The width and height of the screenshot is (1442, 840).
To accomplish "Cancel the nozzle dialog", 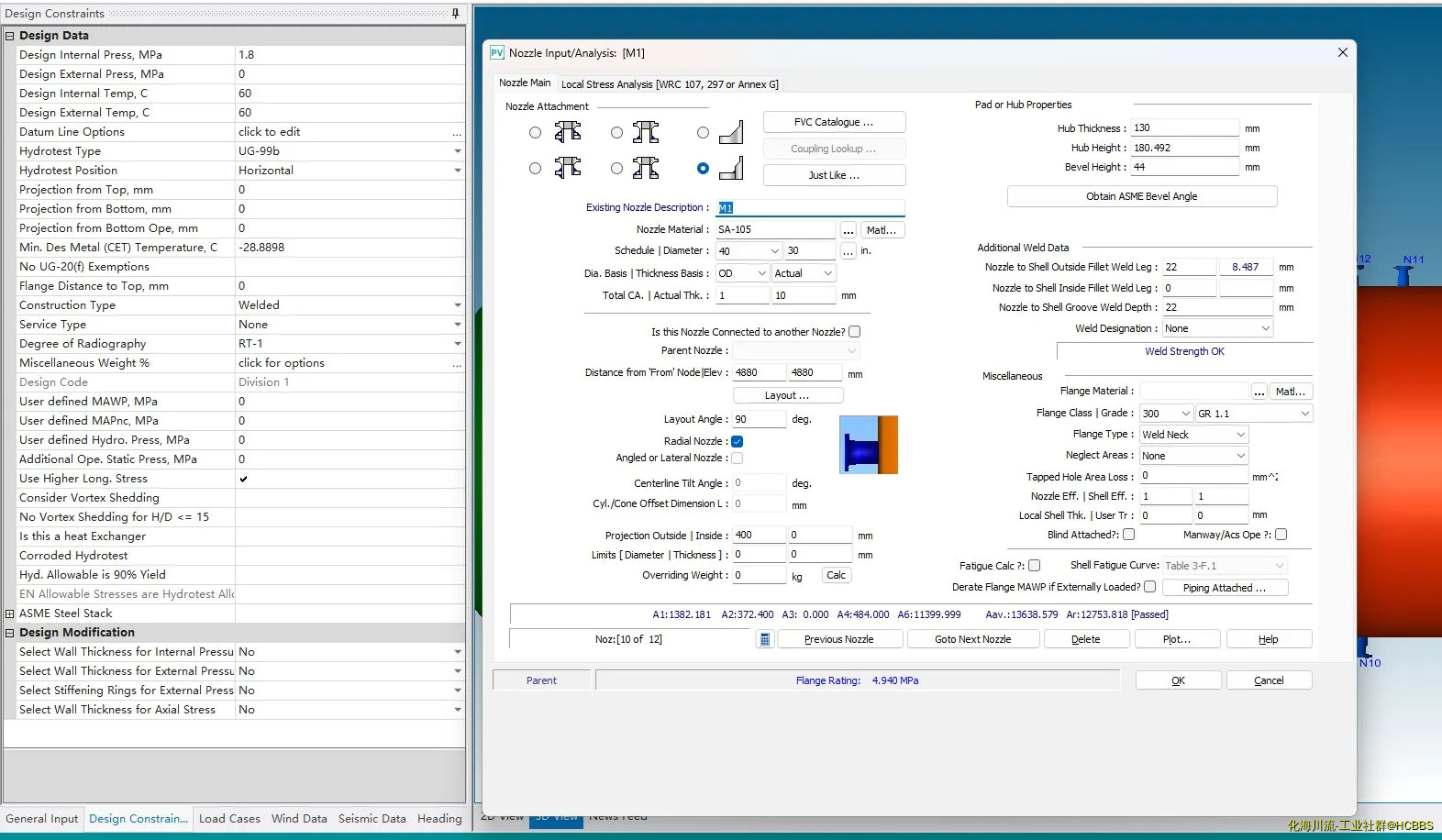I will tap(1269, 680).
